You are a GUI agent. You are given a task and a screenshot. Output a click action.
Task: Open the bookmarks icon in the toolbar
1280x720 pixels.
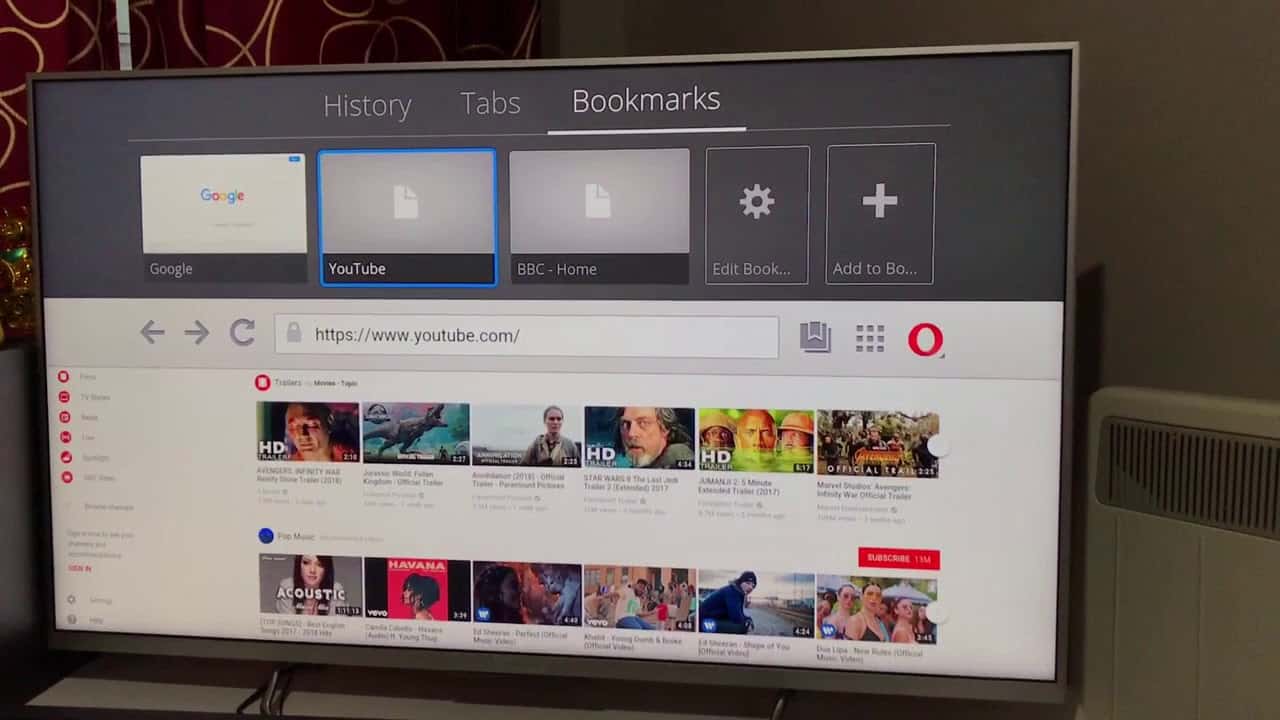pos(814,337)
